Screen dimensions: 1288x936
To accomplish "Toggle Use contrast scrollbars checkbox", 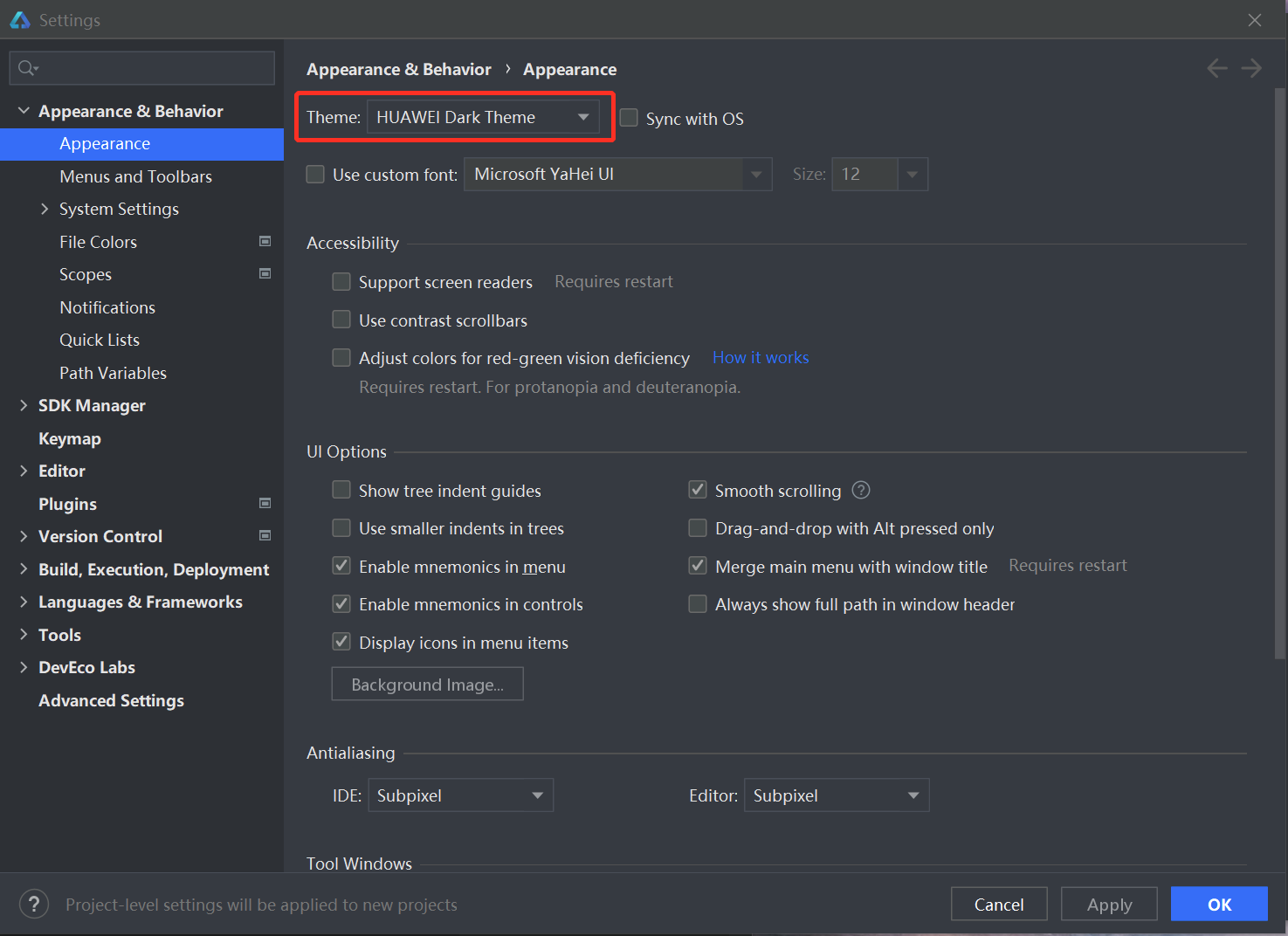I will tap(341, 320).
